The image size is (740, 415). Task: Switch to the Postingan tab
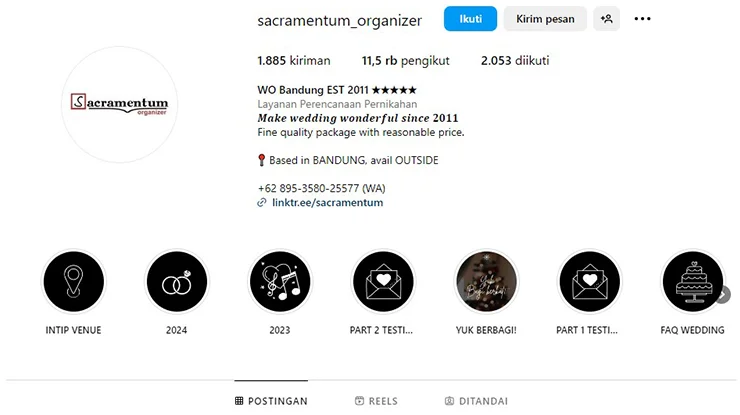pyautogui.click(x=271, y=401)
